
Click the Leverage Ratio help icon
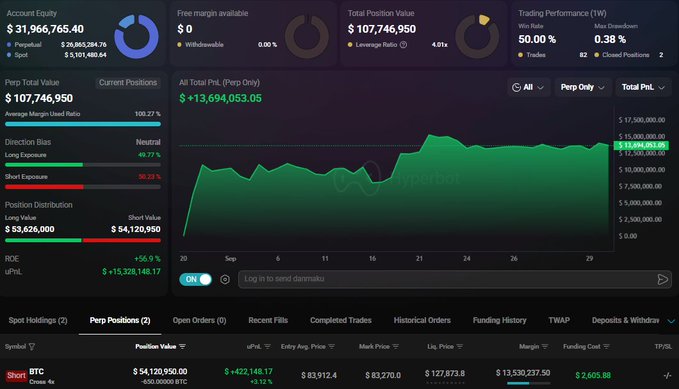pos(403,45)
